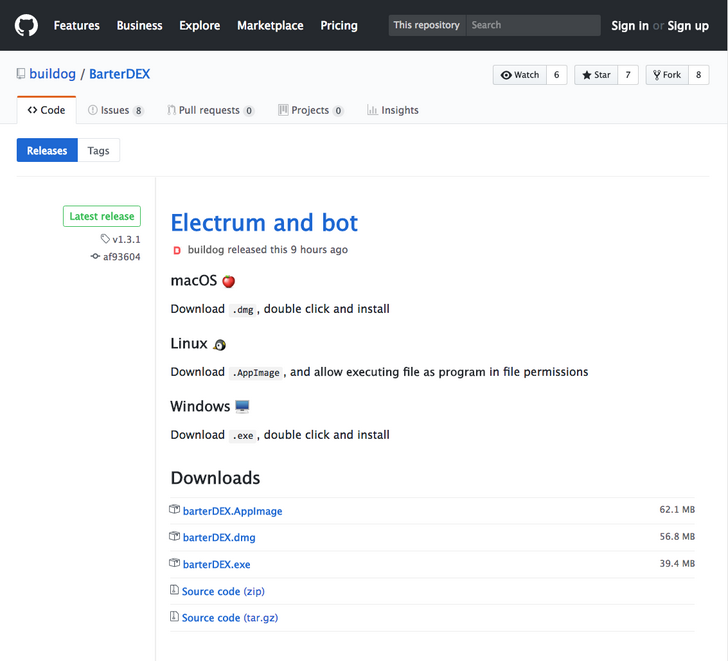
Task: Star the repository using the Star button
Action: pyautogui.click(x=596, y=75)
